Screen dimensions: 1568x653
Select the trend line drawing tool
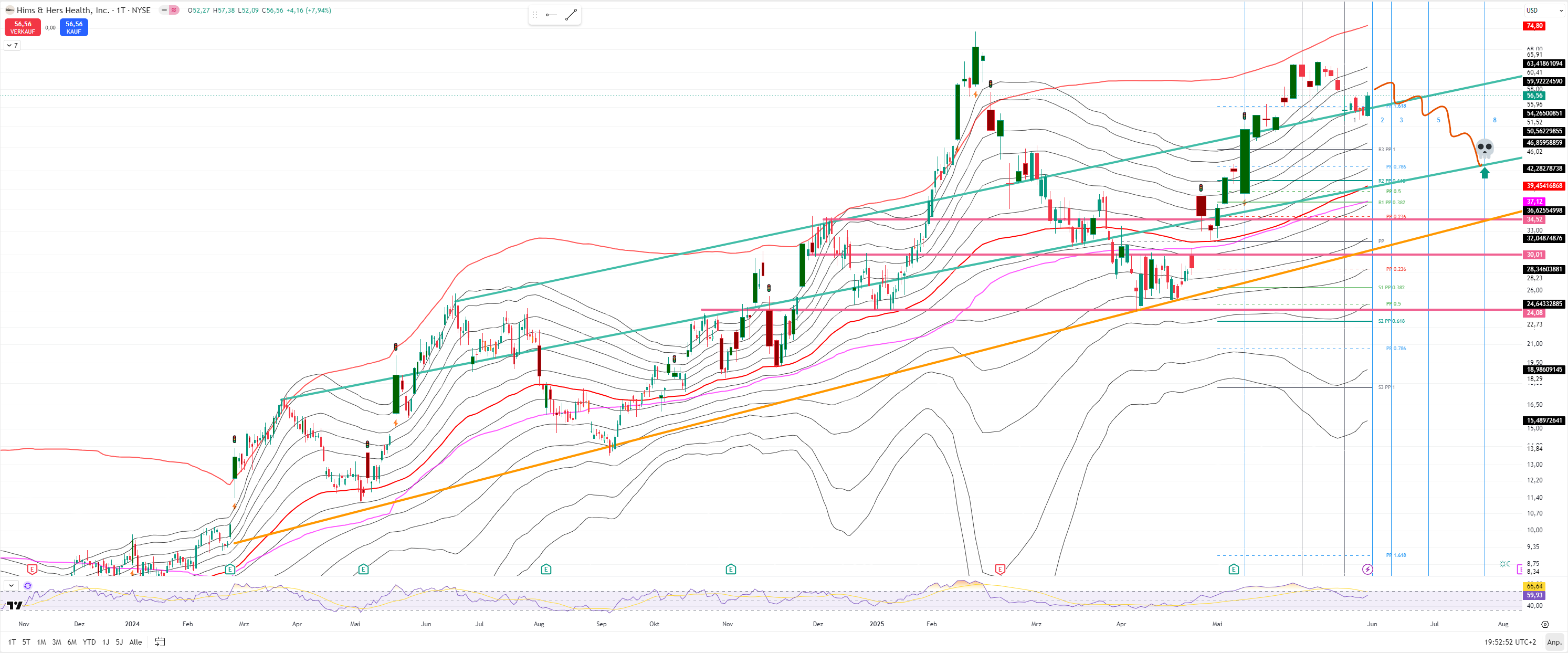(x=571, y=15)
